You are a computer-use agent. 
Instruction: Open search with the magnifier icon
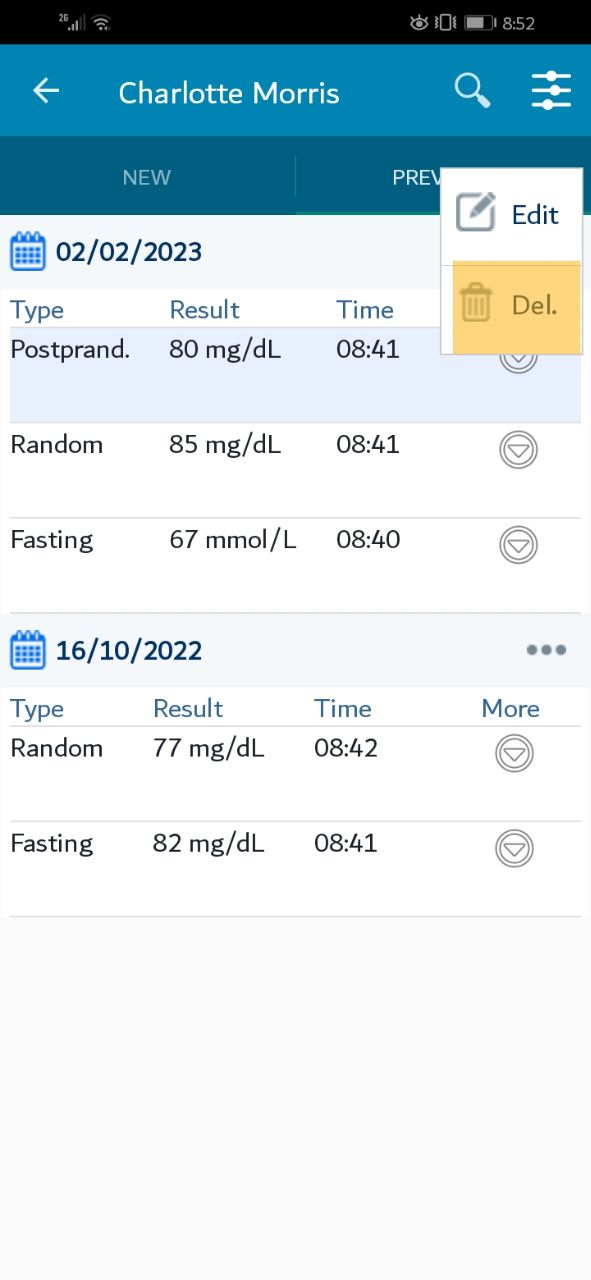coord(472,91)
